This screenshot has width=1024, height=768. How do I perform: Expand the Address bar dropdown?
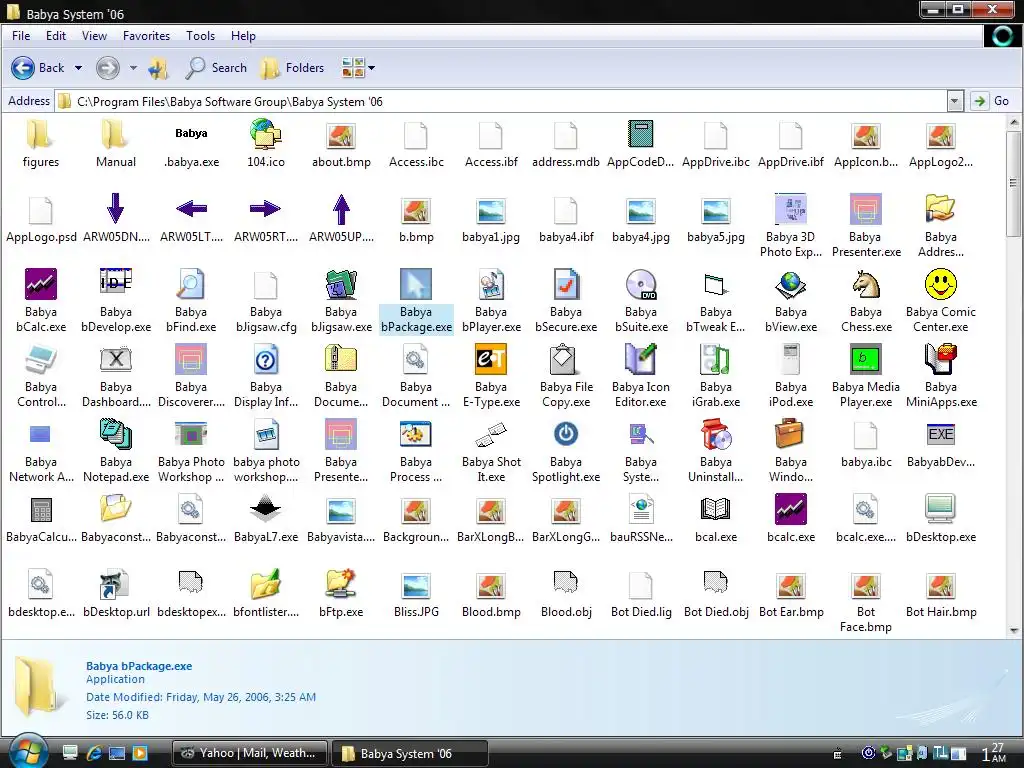coord(955,101)
